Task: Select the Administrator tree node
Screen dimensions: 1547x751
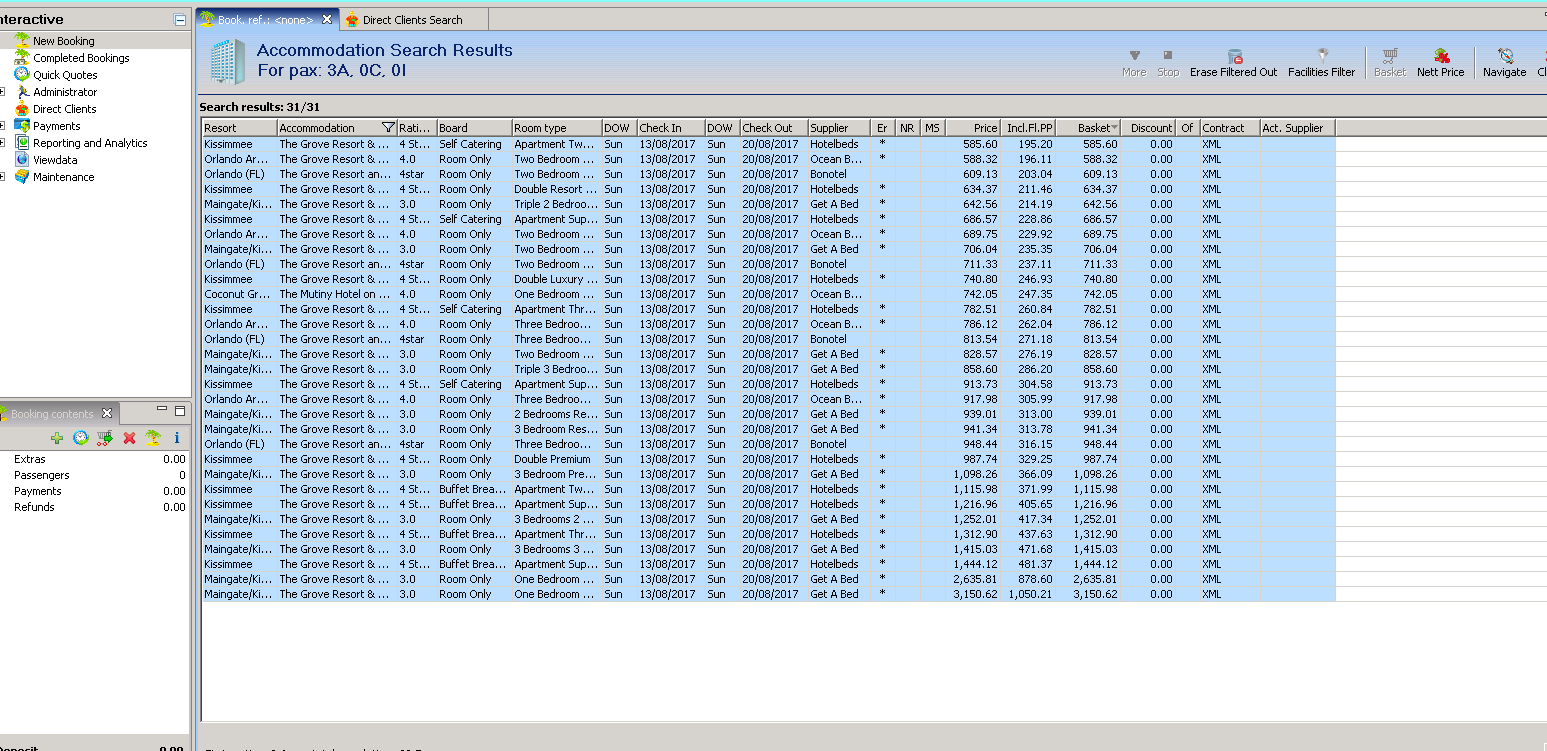Action: coord(65,92)
